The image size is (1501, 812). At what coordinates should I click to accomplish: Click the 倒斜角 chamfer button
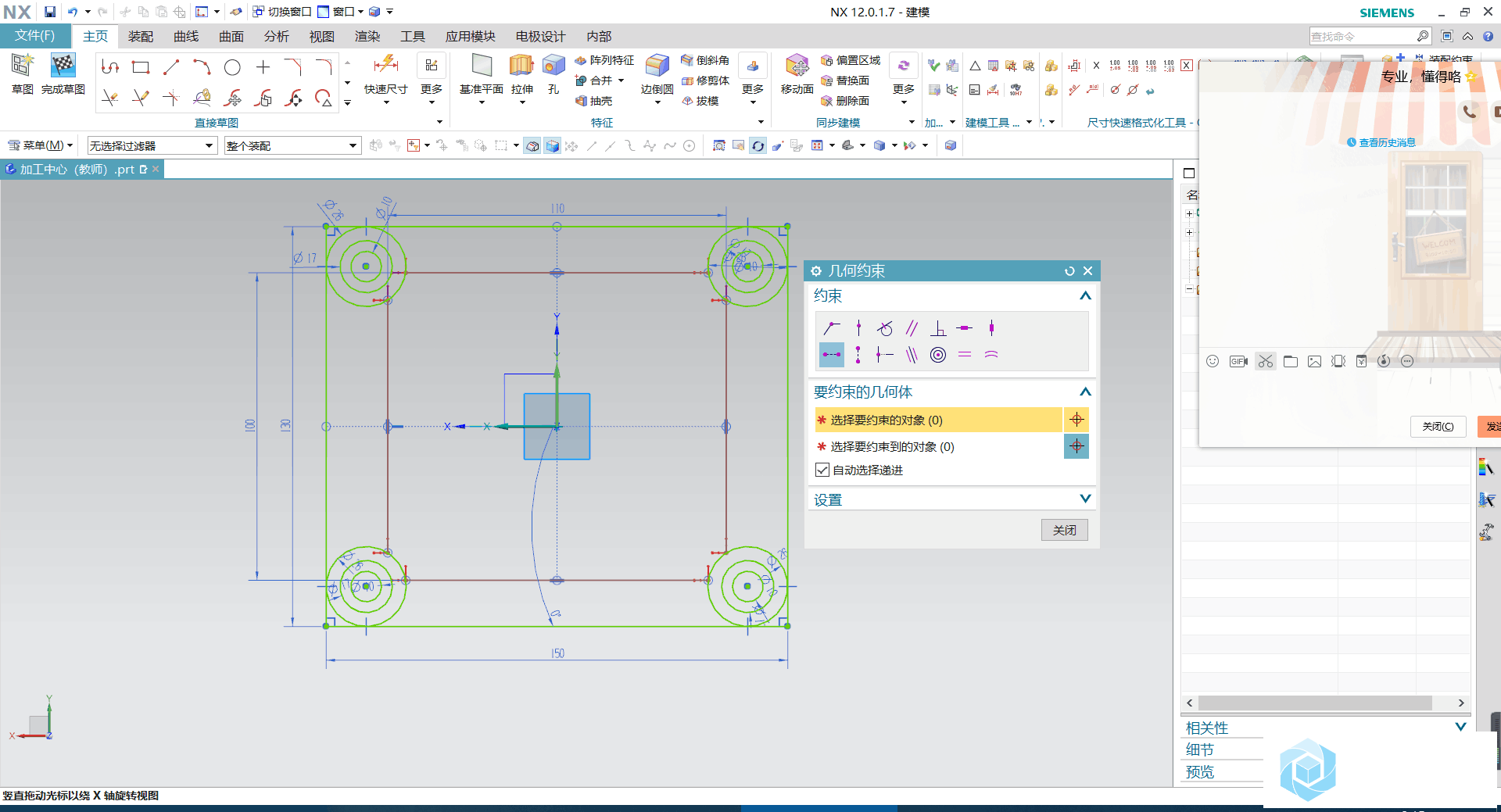click(x=705, y=60)
